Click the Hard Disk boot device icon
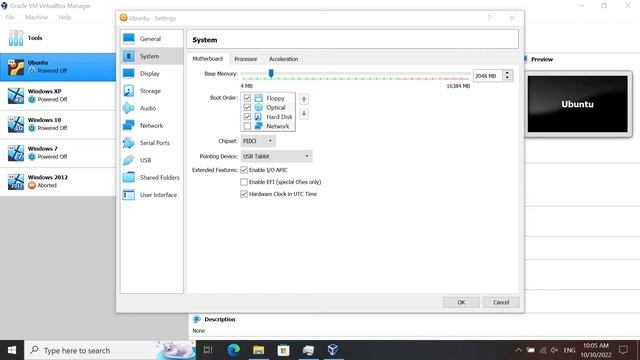640x360 pixels. tap(258, 117)
